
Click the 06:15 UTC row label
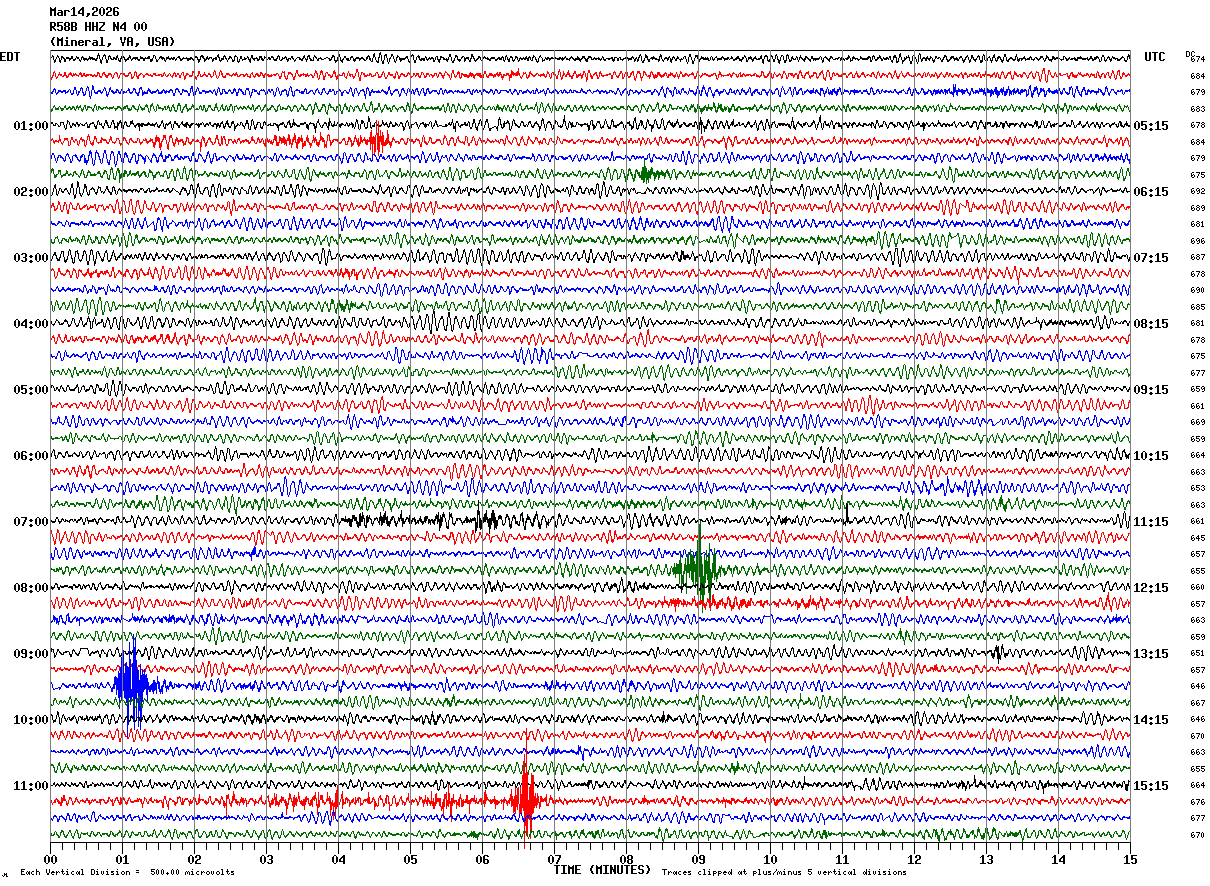(1151, 192)
